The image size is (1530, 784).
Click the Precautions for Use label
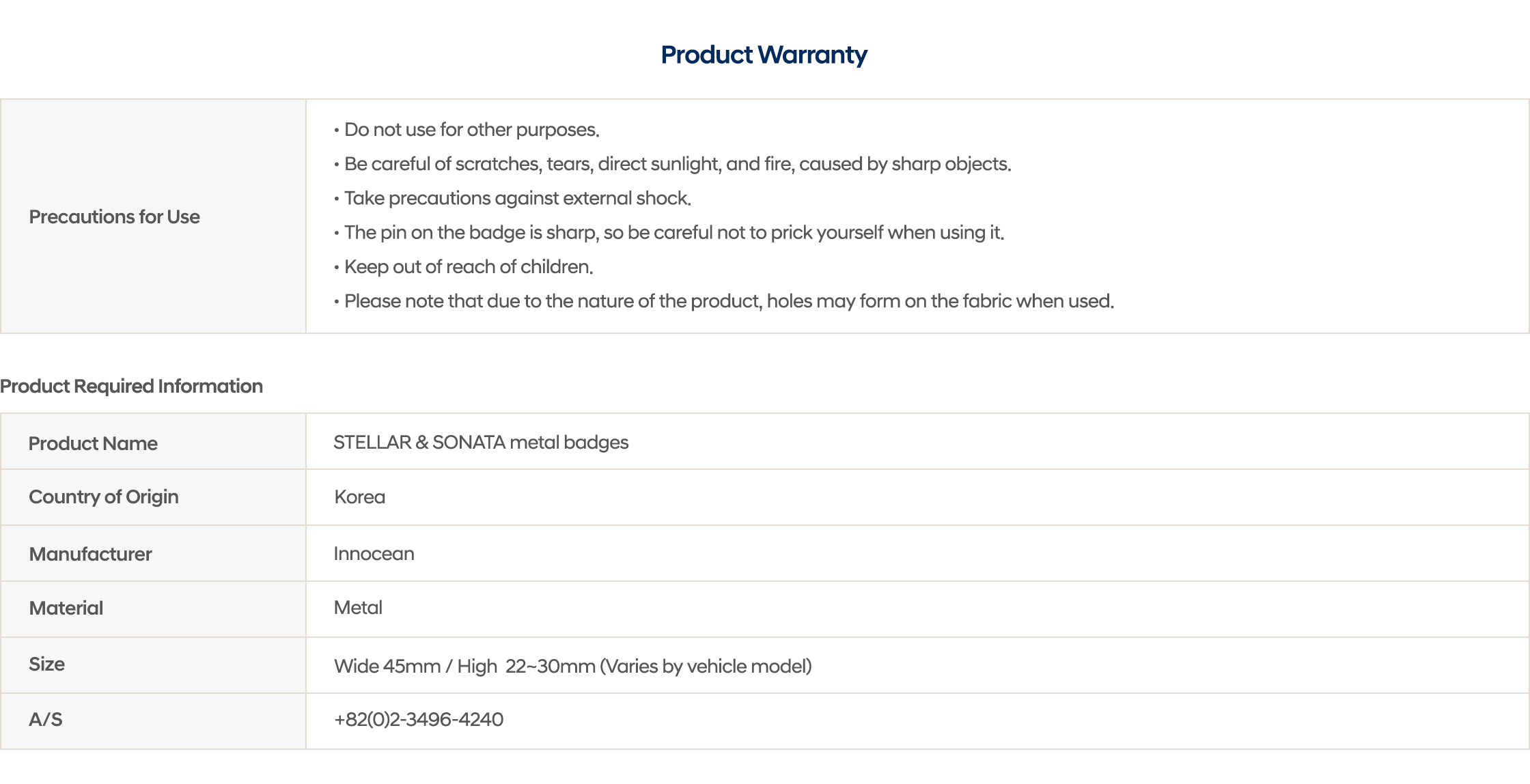coord(114,216)
